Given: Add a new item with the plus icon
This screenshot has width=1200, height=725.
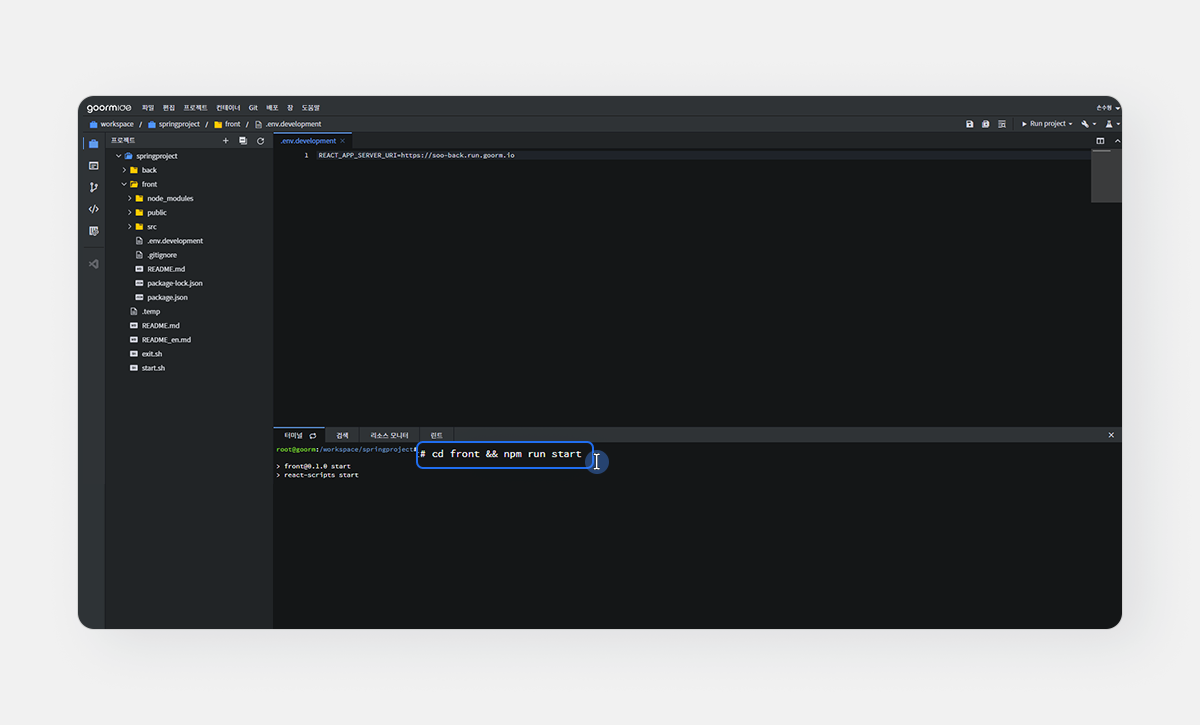Looking at the screenshot, I should 225,141.
